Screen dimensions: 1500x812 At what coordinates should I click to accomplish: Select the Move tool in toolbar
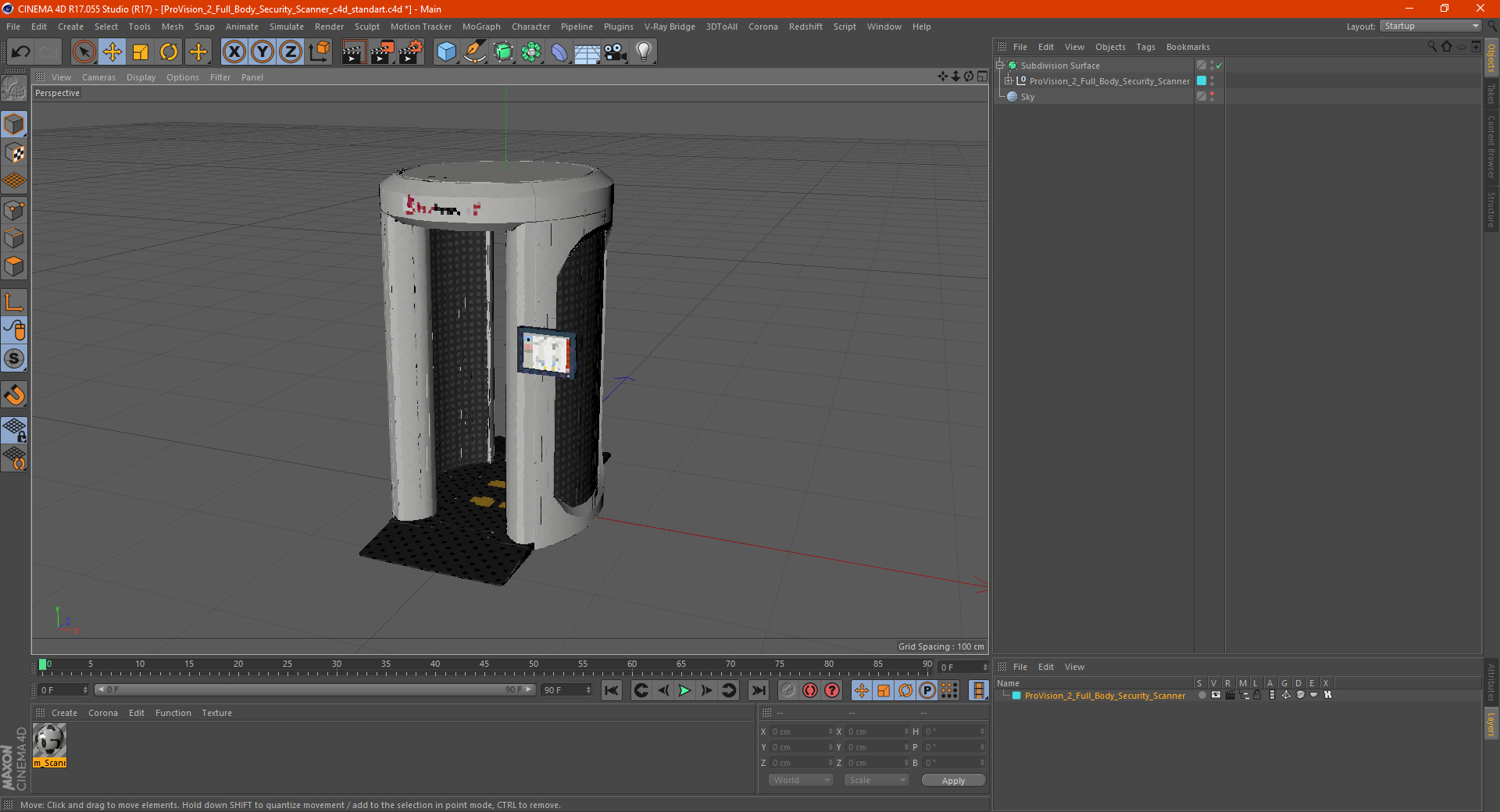point(112,52)
